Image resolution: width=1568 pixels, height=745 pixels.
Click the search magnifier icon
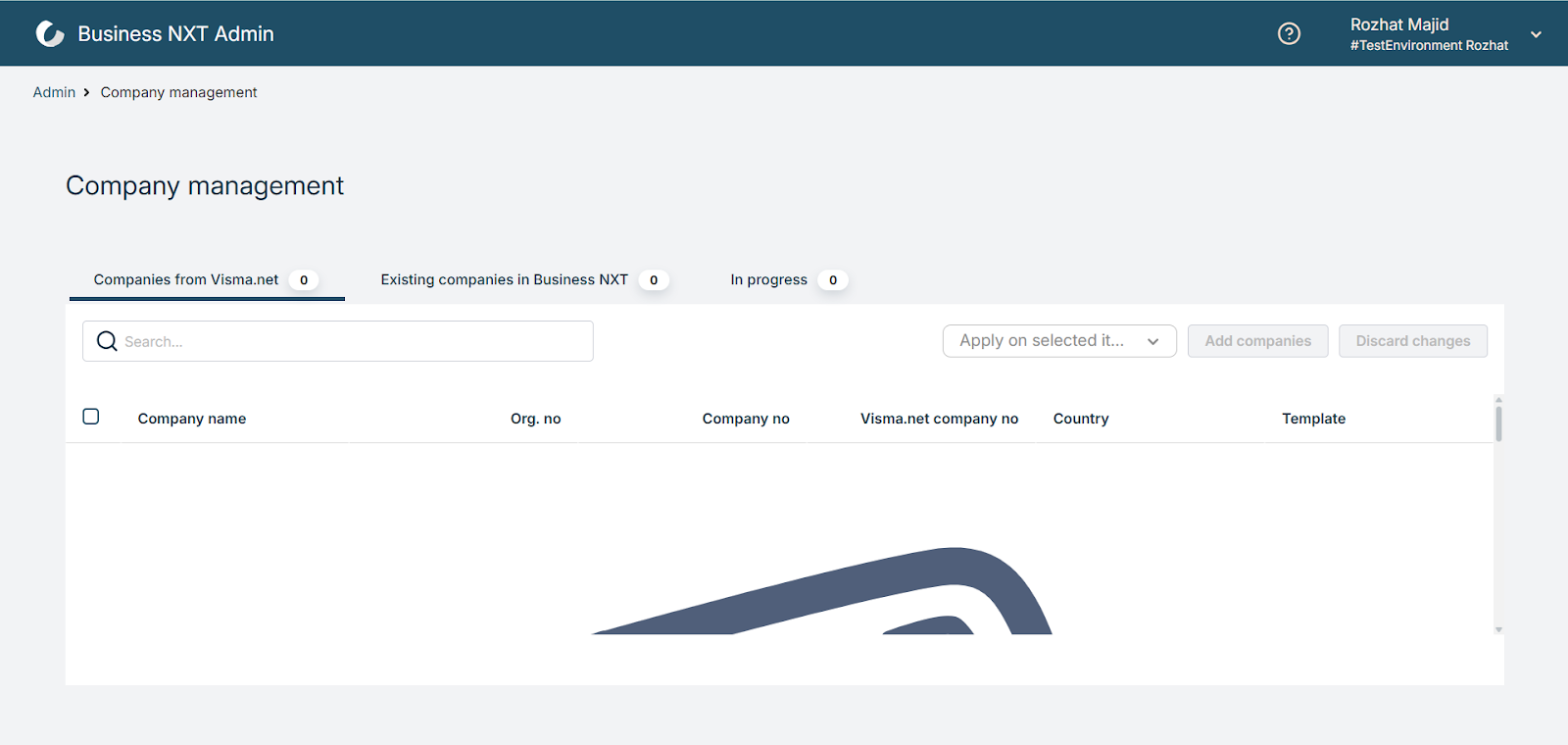pyautogui.click(x=107, y=341)
